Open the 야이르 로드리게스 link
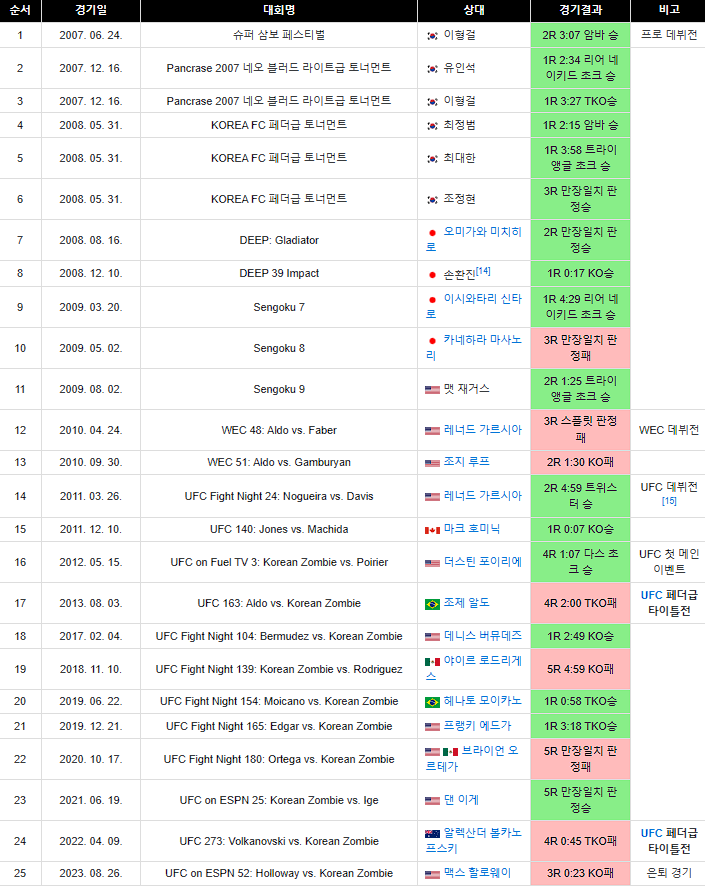Screen dimensions: 705x886 (482, 661)
